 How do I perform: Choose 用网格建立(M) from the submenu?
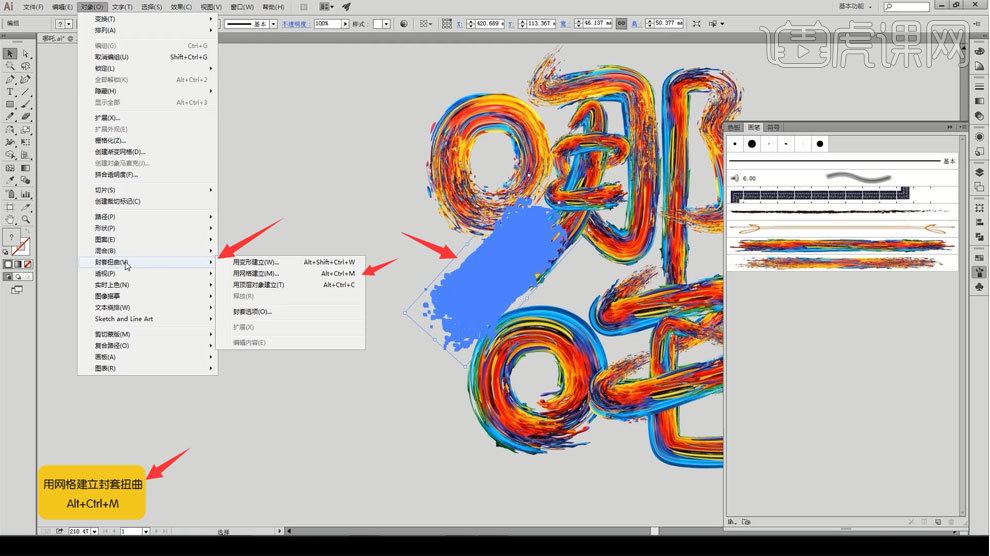[x=256, y=273]
